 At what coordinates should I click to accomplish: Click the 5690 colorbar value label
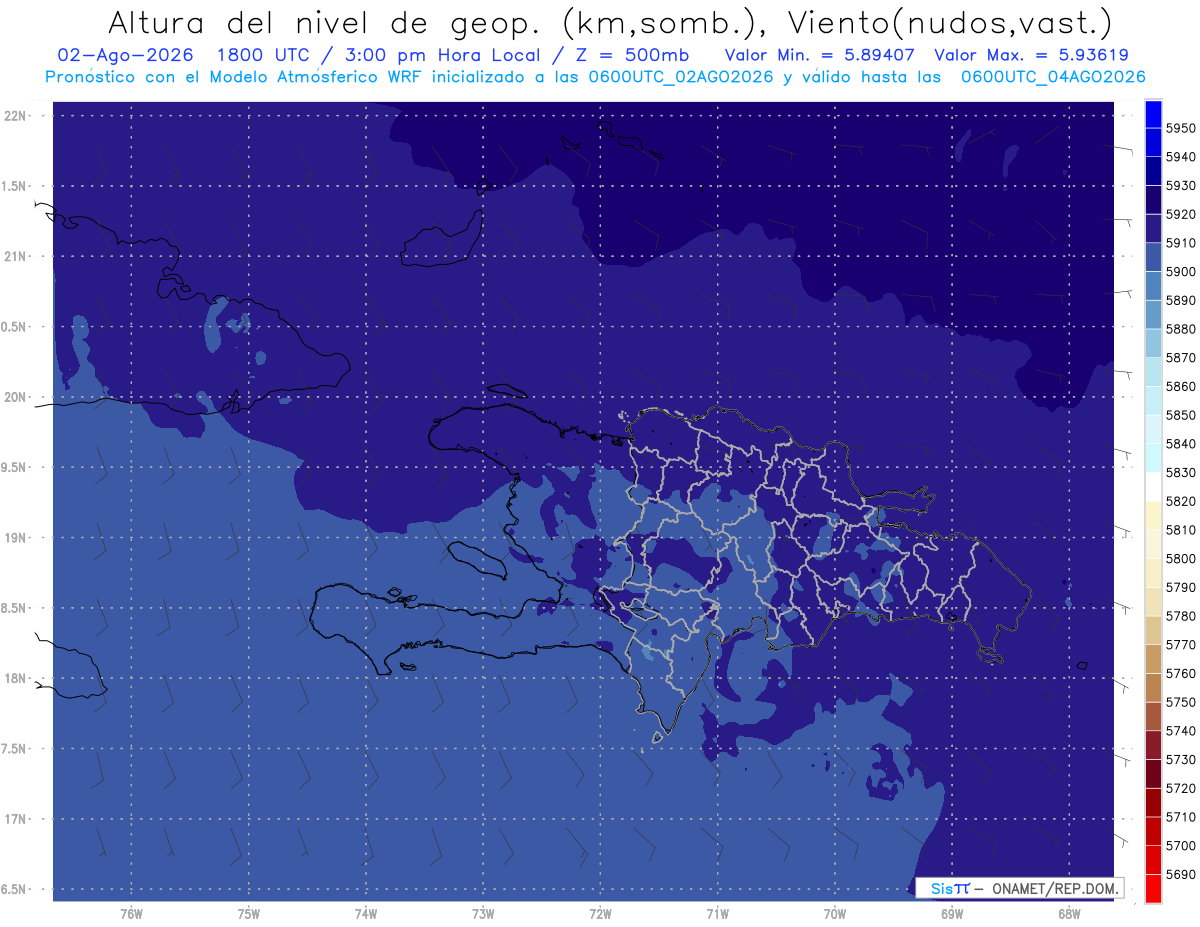[x=1181, y=874]
